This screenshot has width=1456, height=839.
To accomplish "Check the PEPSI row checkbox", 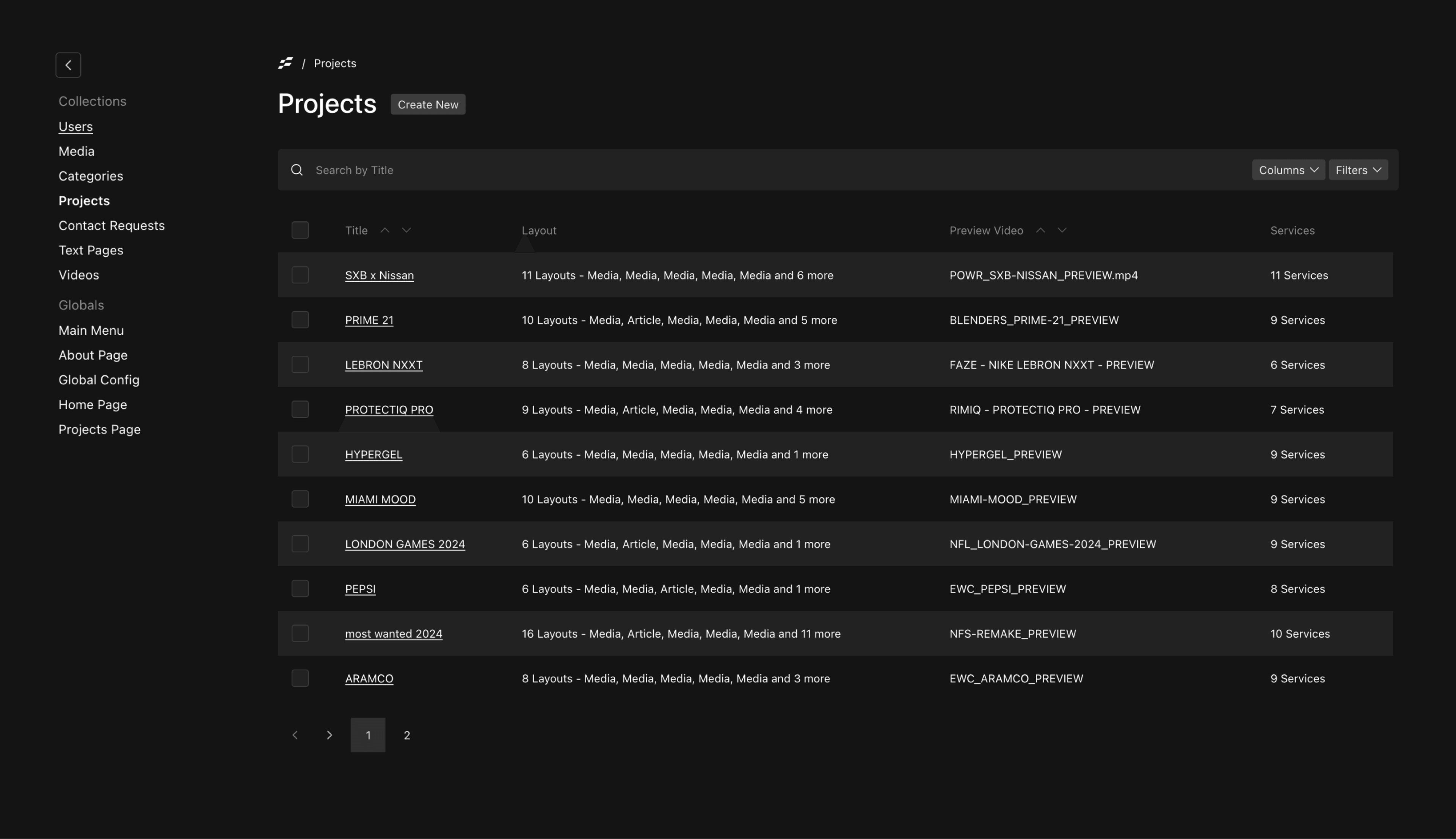I will coord(300,589).
